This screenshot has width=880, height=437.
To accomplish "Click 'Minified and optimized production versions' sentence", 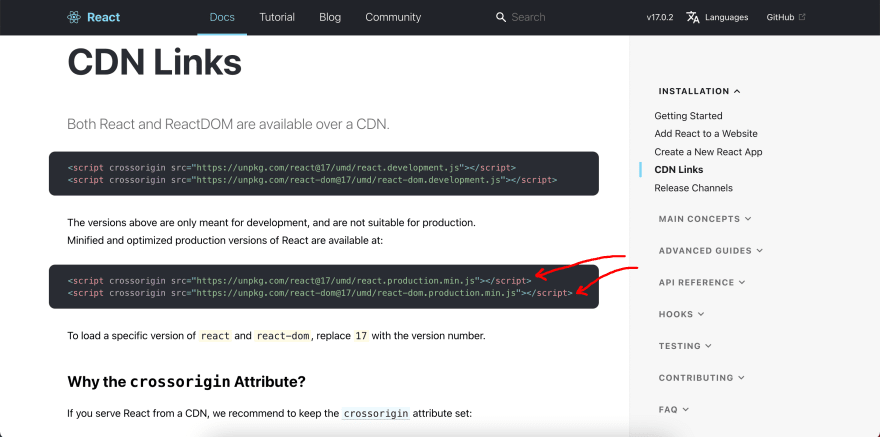I will pos(225,241).
